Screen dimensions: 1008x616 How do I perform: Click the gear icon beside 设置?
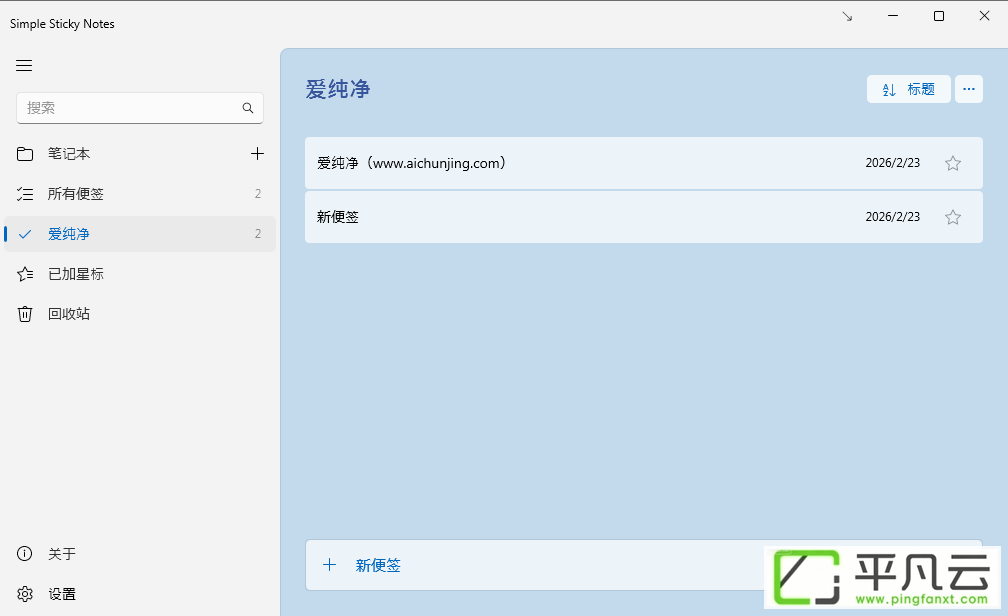pos(25,593)
